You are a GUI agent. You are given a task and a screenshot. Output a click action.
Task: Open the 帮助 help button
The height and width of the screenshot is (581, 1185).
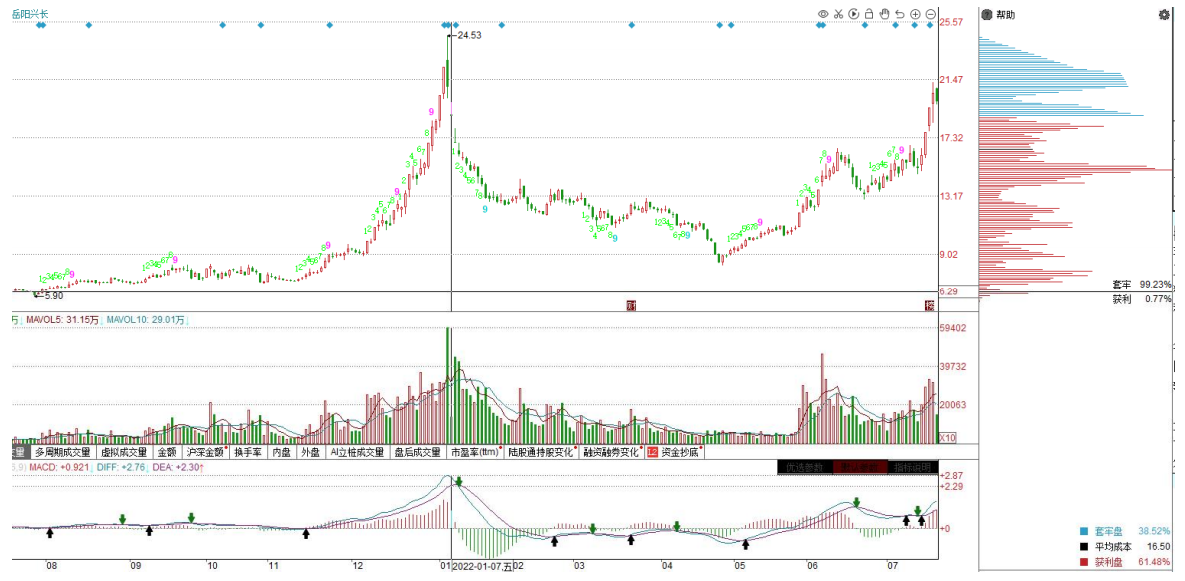coord(1000,15)
